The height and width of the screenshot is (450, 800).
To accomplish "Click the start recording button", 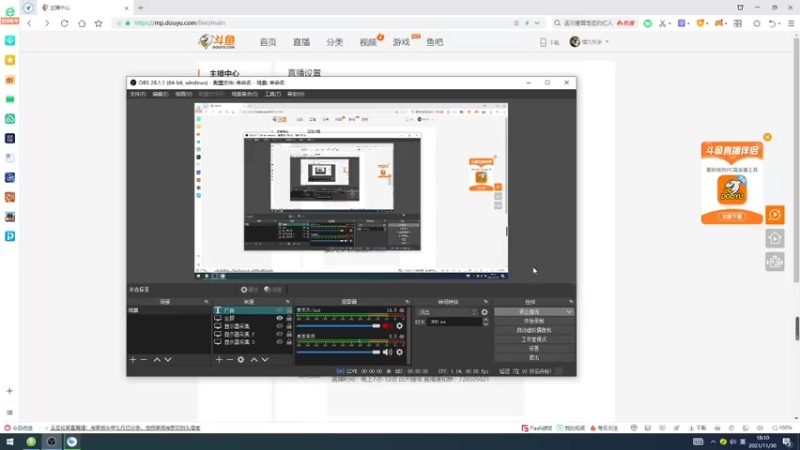I will 534,321.
